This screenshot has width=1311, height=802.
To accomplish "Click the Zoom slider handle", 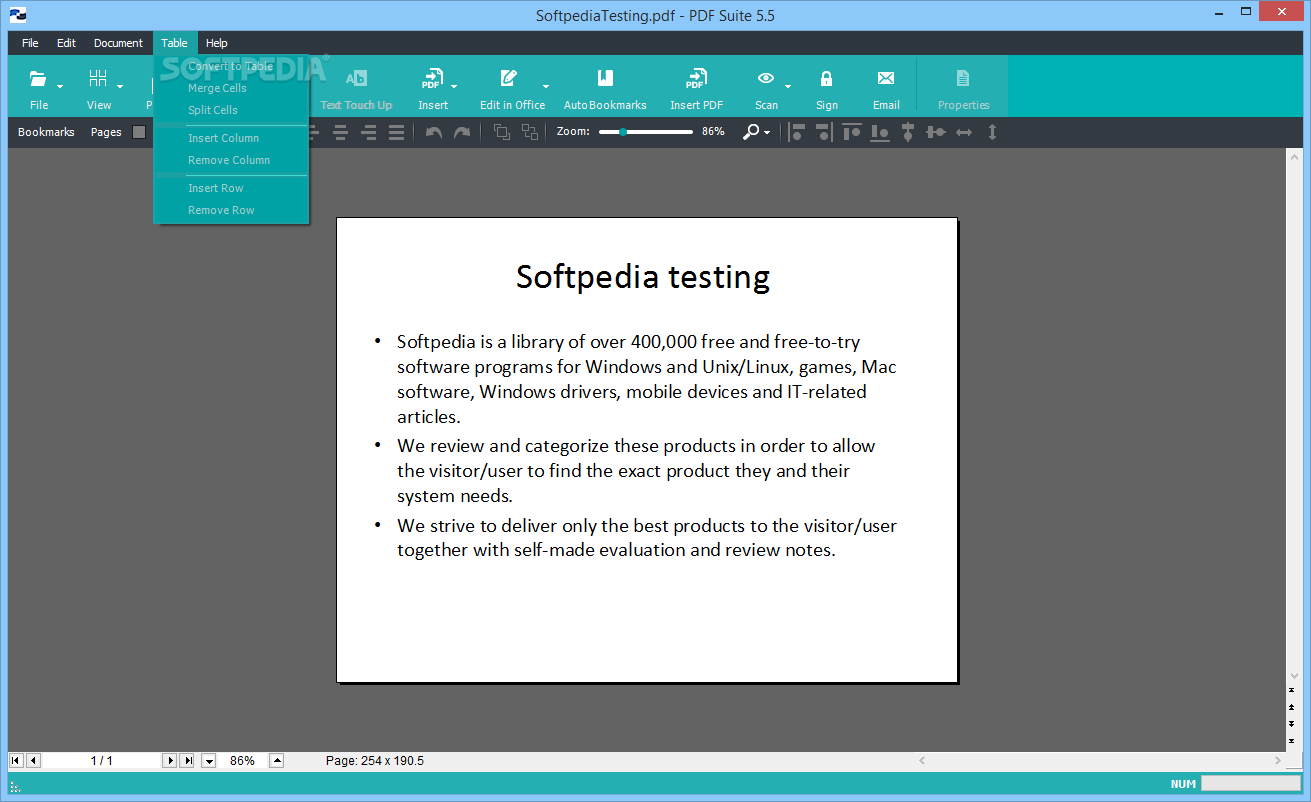I will click(x=623, y=132).
